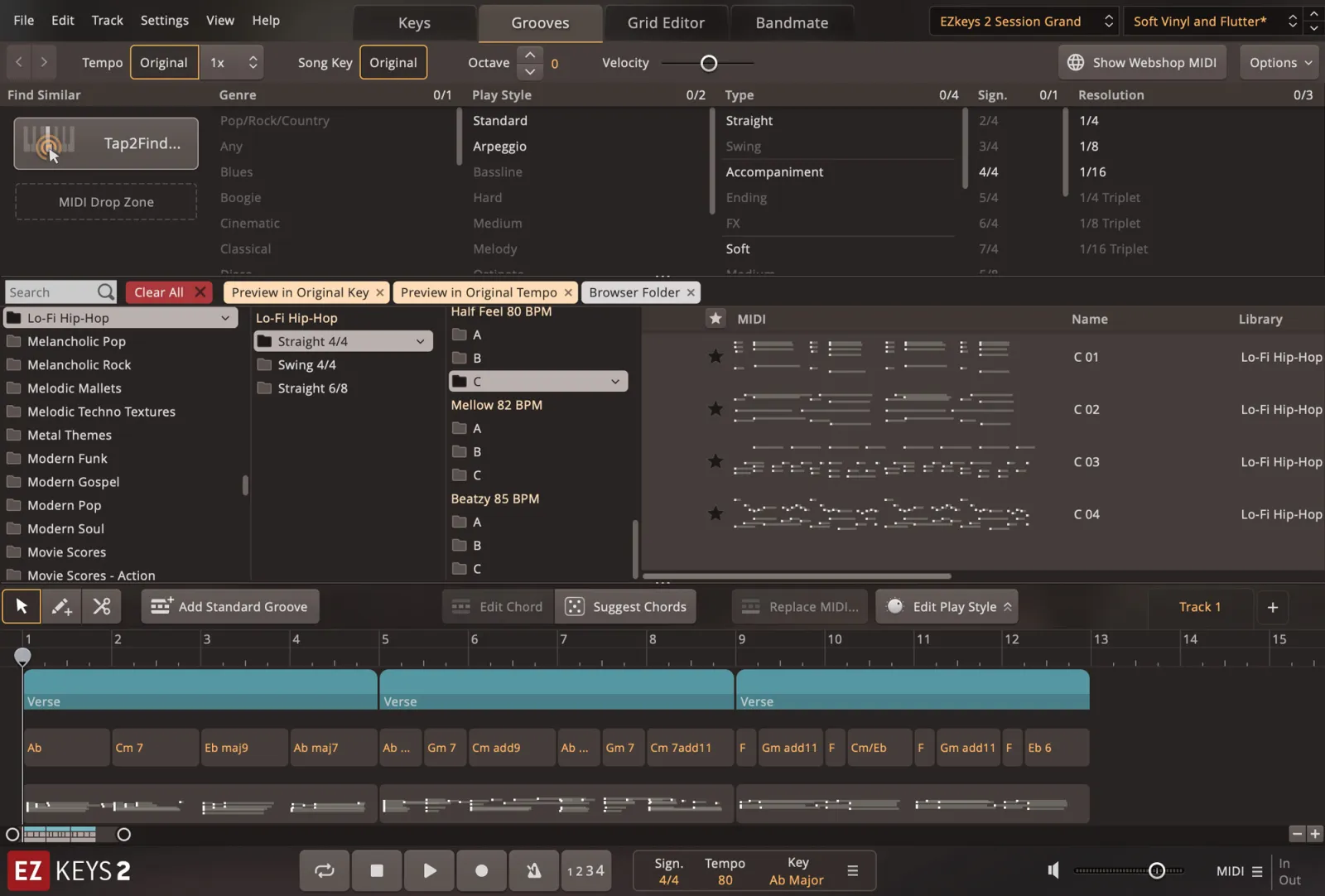Go back with the left arrow icon
The width and height of the screenshot is (1325, 896).
pos(18,62)
